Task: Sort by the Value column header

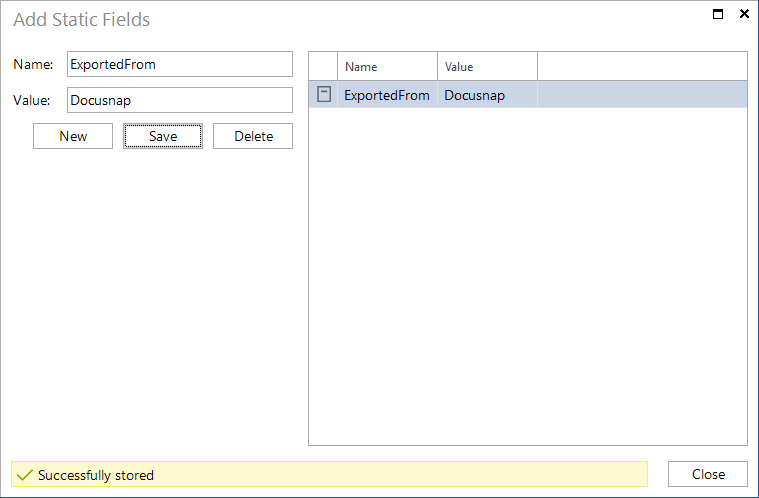Action: (487, 66)
